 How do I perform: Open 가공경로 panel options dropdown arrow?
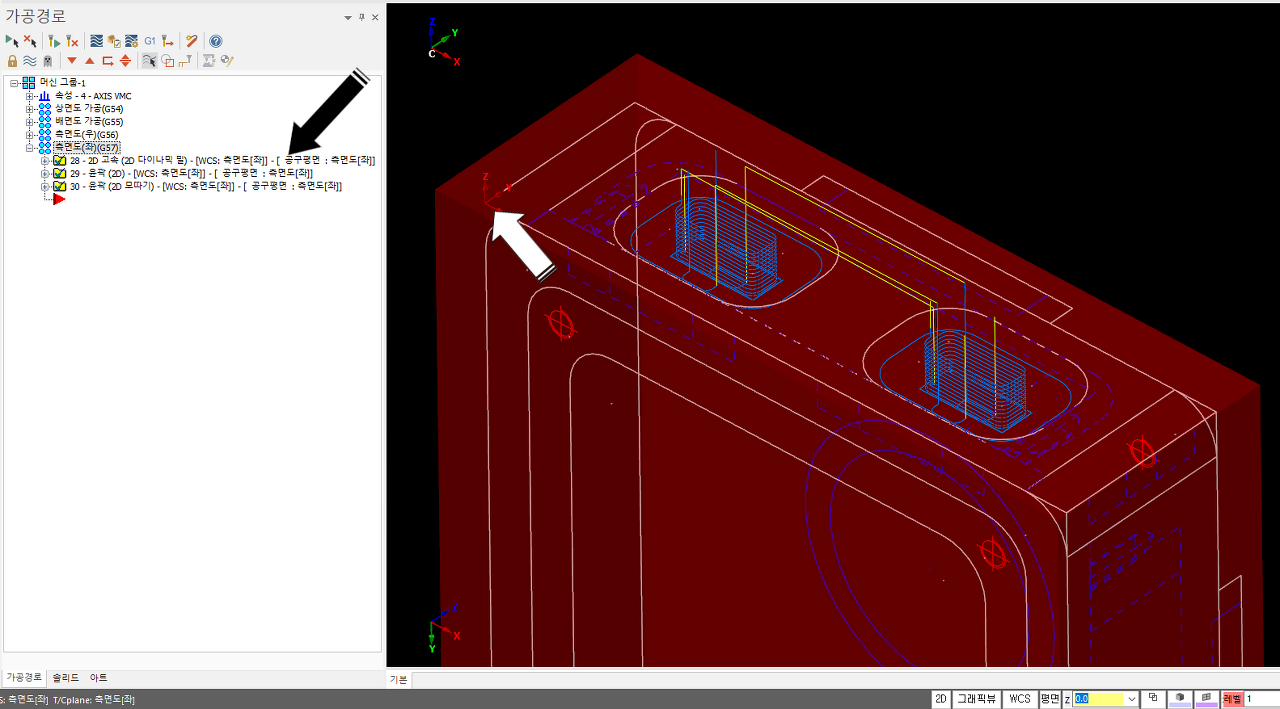(x=348, y=18)
